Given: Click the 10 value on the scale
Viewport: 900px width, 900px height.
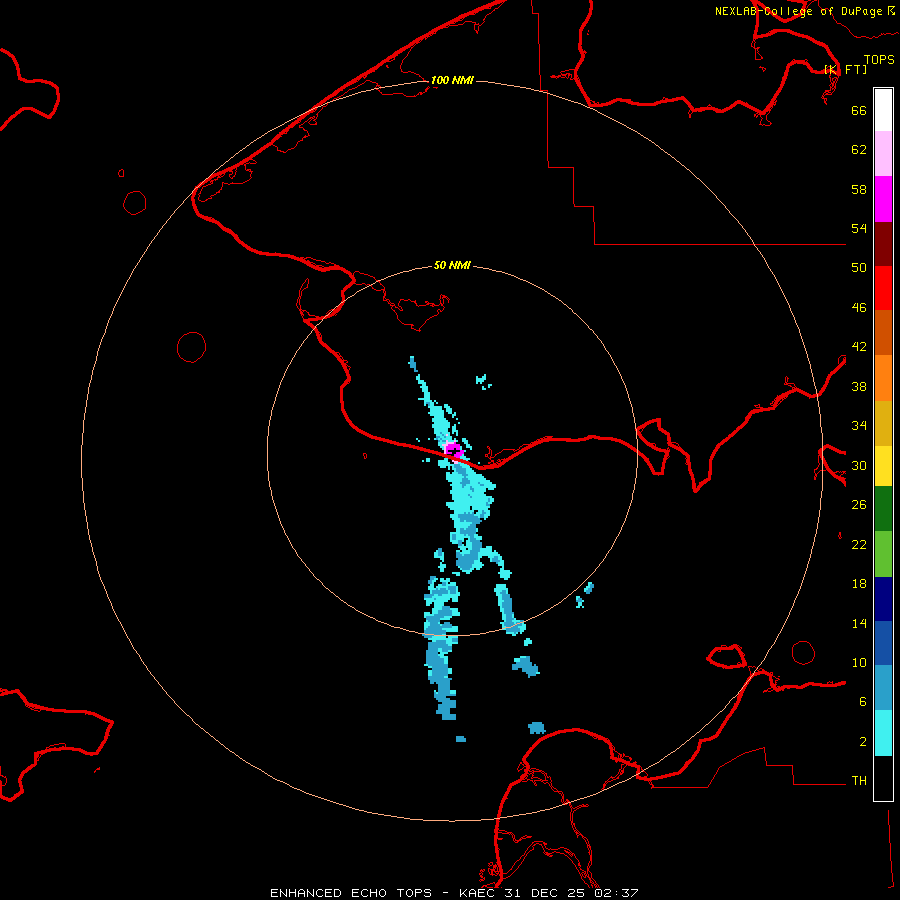Looking at the screenshot, I should (859, 663).
